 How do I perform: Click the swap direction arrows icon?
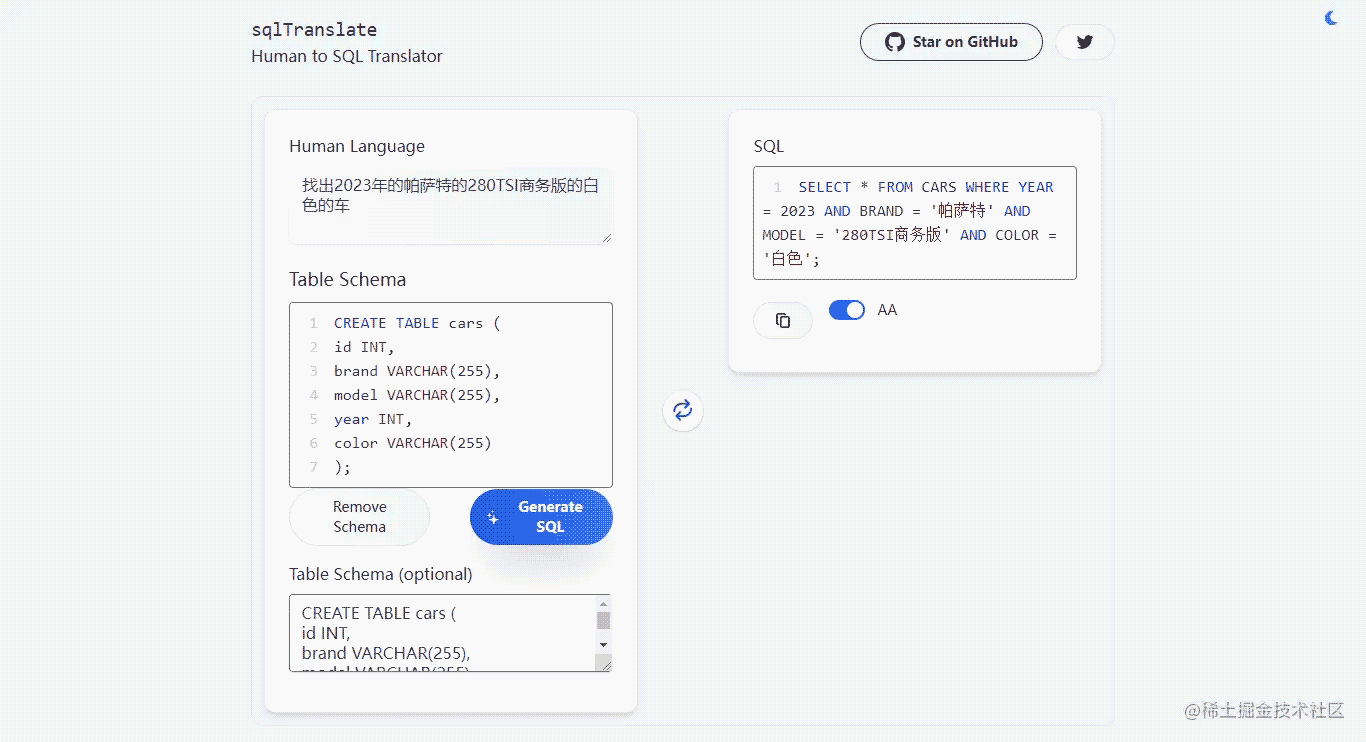pyautogui.click(x=683, y=410)
